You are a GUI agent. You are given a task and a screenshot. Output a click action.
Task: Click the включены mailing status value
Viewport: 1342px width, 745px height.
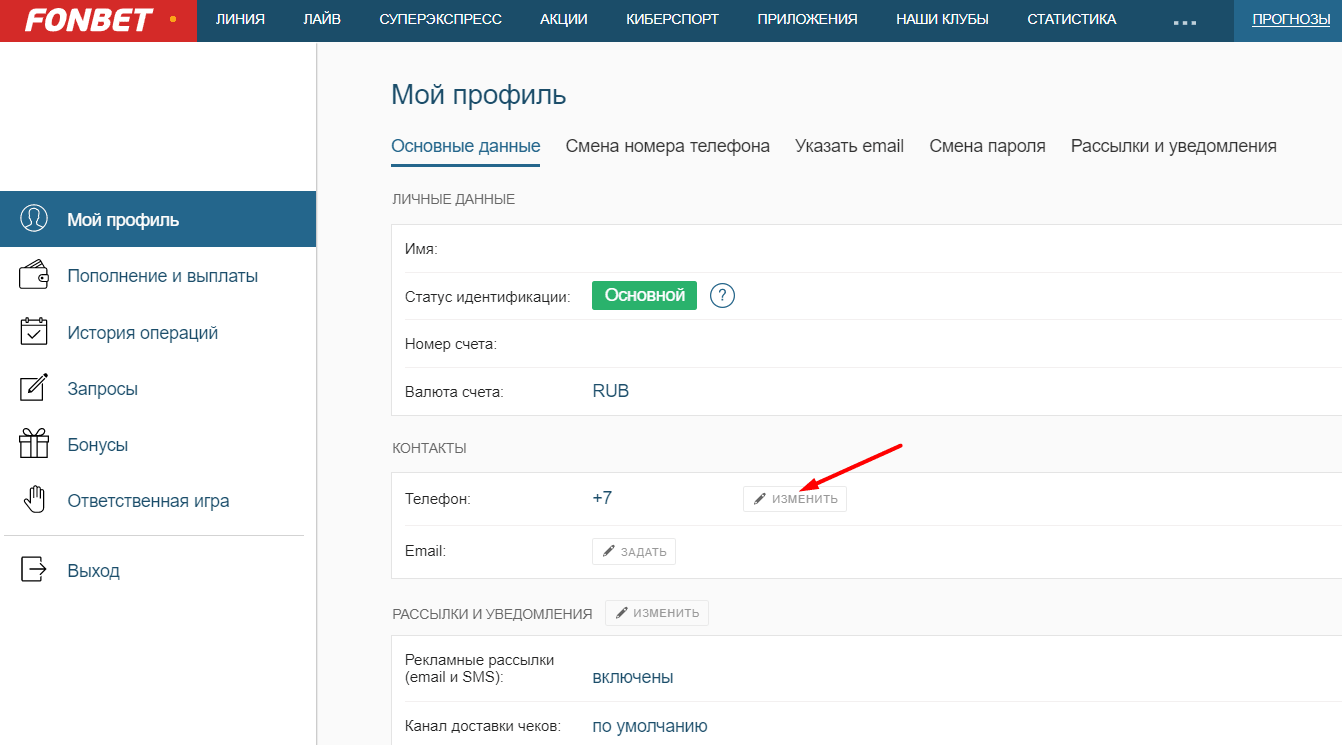[633, 677]
